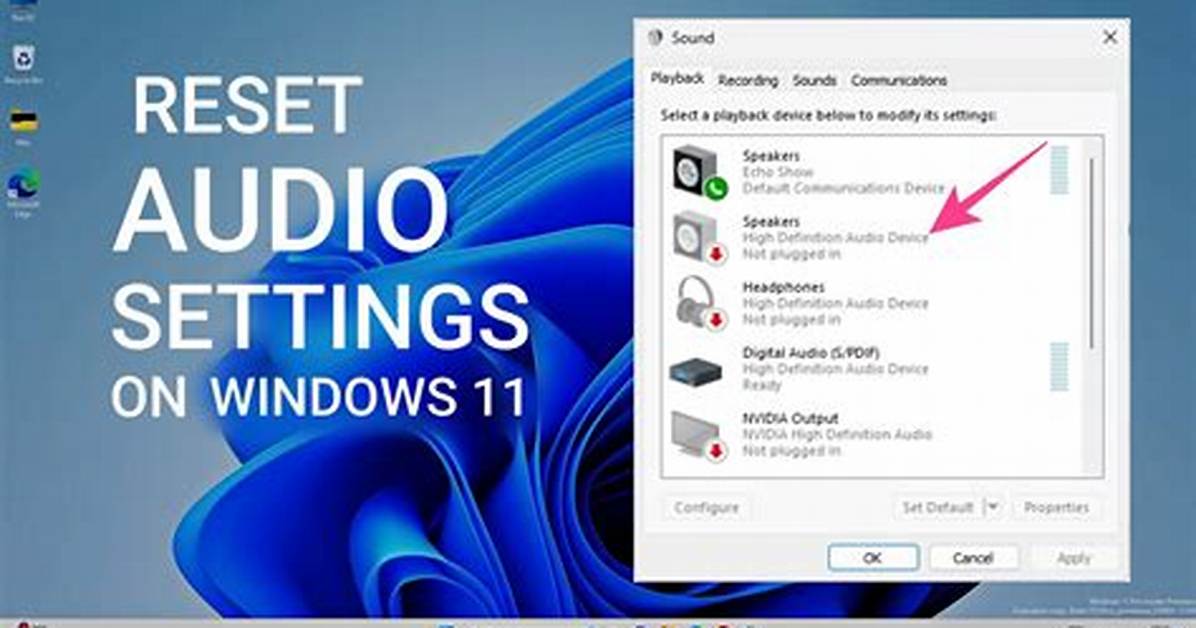Click the Digital Audio volume level meter

point(1059,367)
